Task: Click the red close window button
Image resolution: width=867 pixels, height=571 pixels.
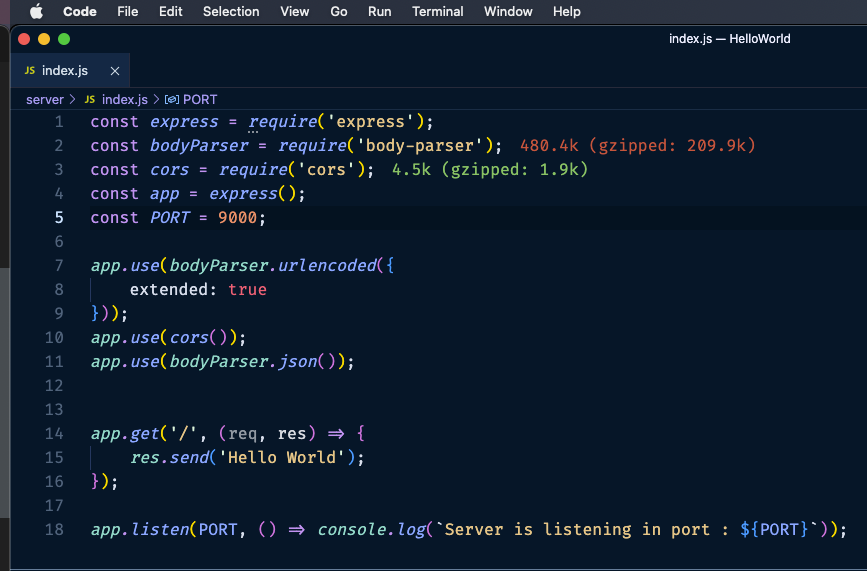Action: tap(24, 39)
